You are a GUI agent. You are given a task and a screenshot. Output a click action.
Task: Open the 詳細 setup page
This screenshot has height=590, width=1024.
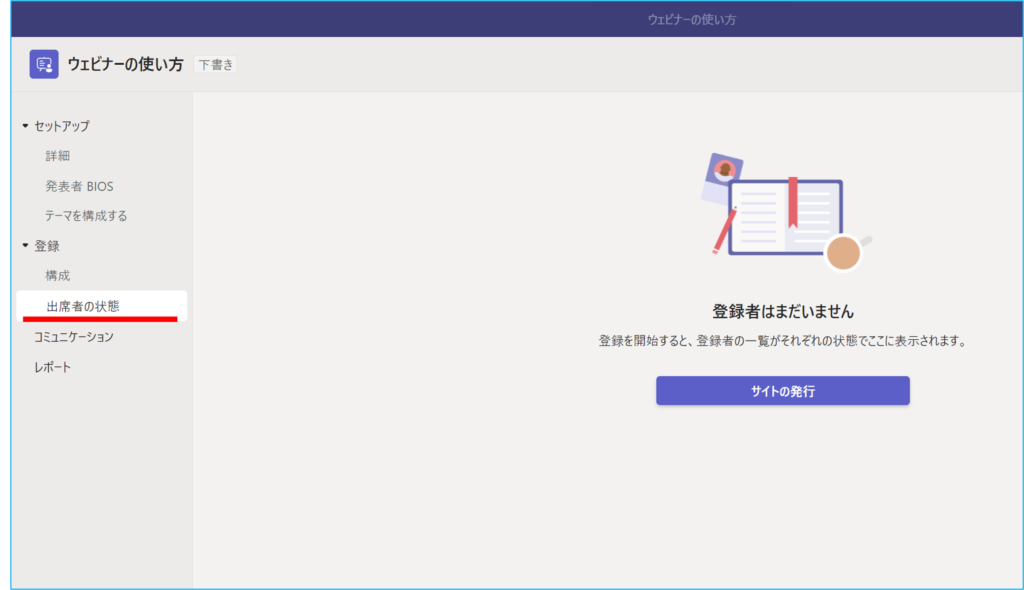(57, 156)
